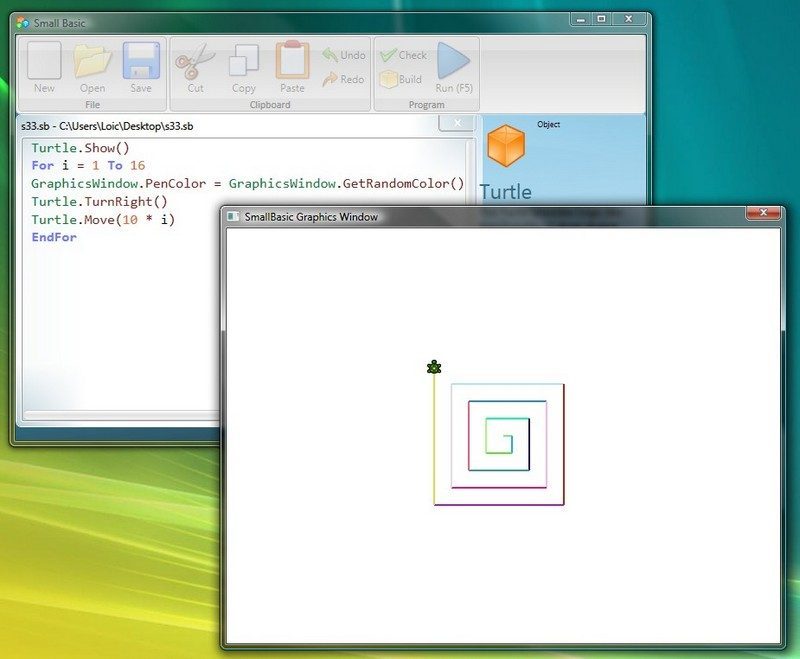800x659 pixels.
Task: Close the SmallBasic Graphics Window
Action: point(763,212)
